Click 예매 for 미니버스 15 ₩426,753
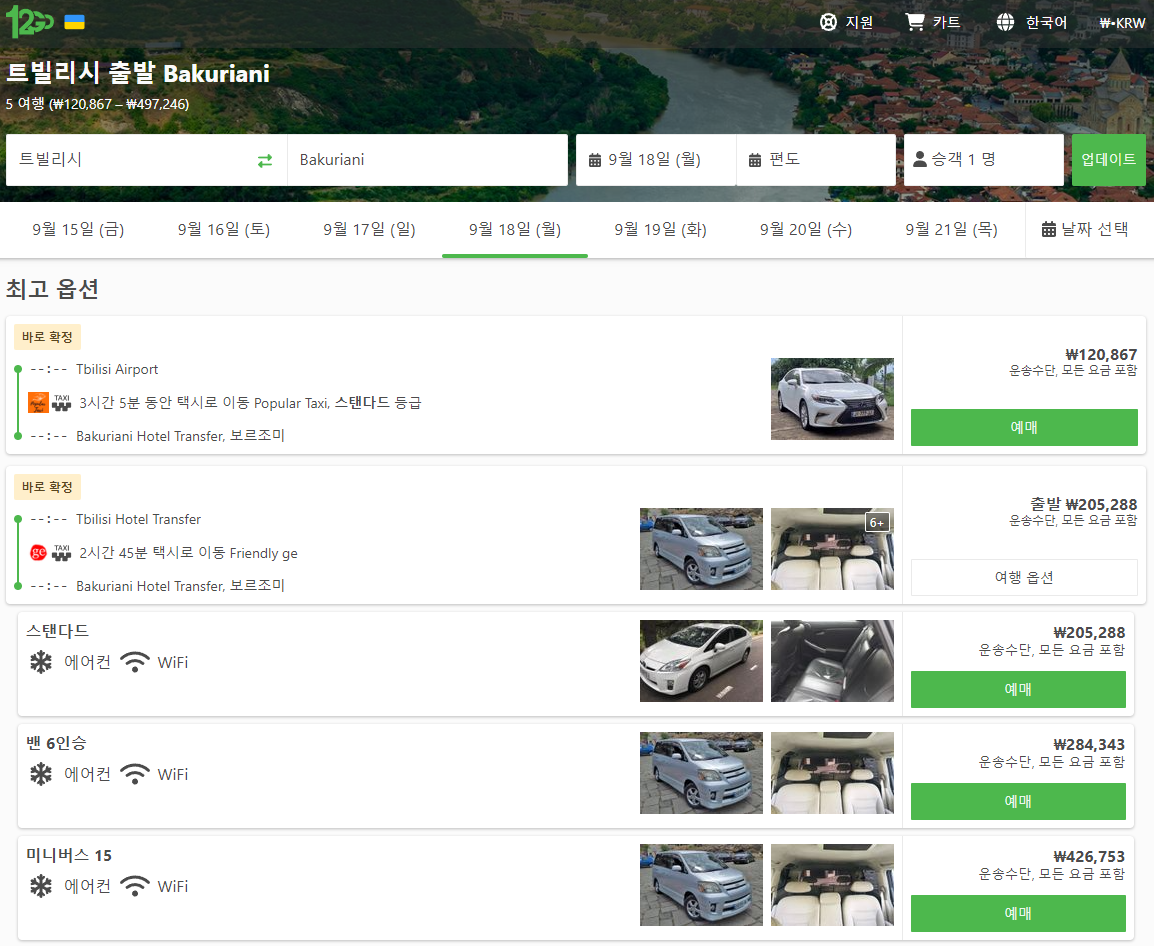Viewport: 1154px width, 946px height. pyautogui.click(x=1018, y=913)
